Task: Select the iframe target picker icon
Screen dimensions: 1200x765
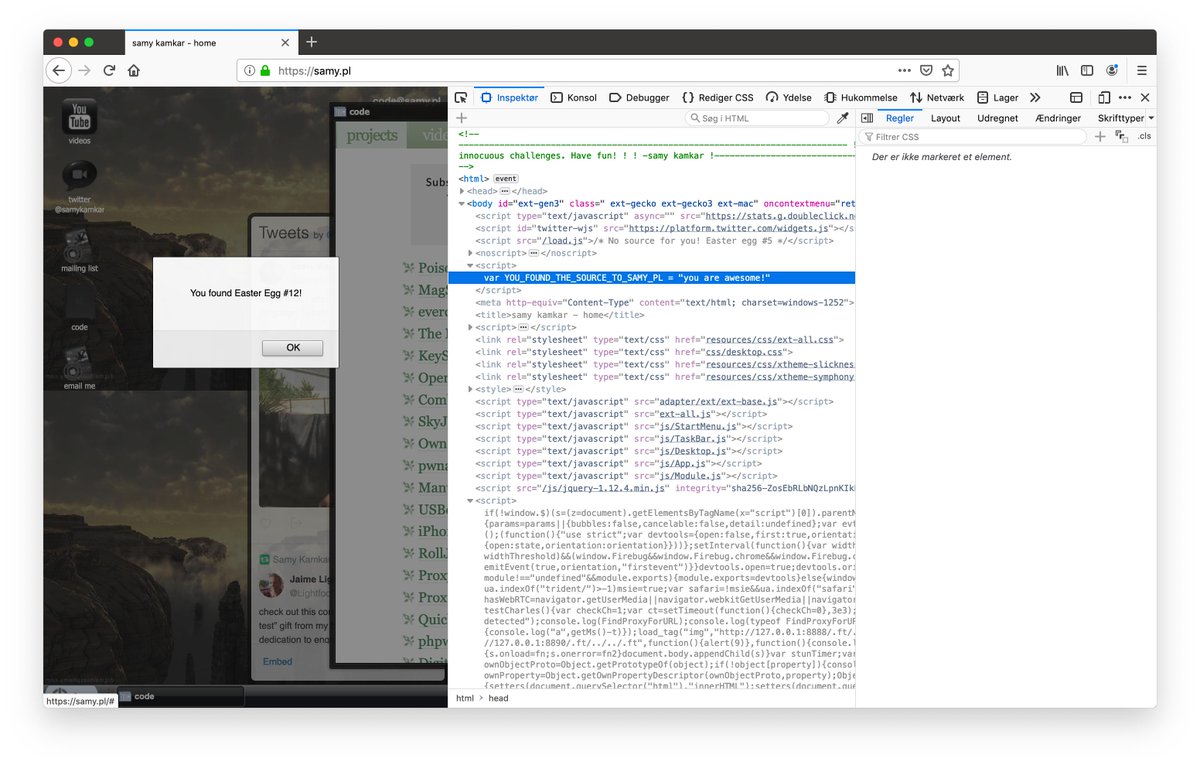Action: click(1076, 98)
